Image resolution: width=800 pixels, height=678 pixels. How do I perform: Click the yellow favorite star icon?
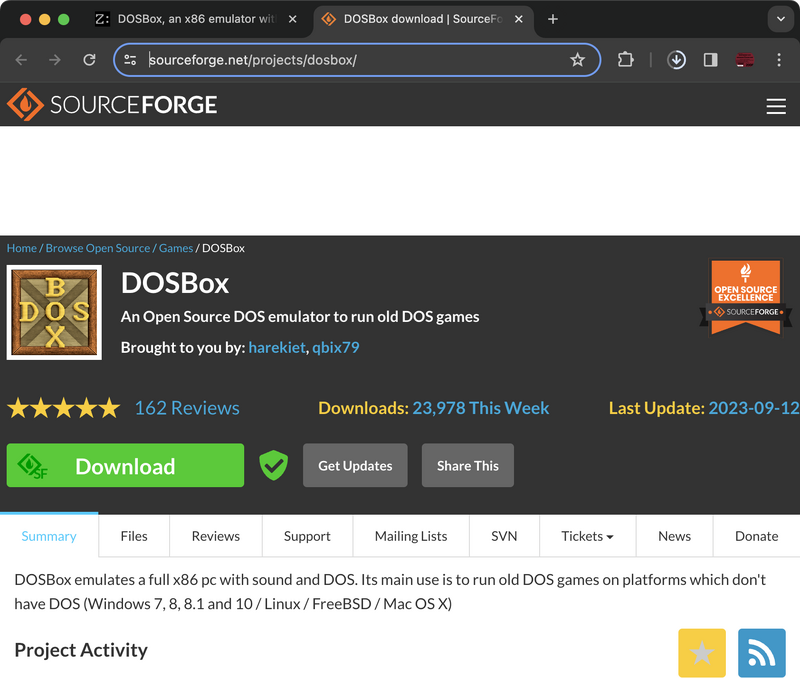[702, 653]
